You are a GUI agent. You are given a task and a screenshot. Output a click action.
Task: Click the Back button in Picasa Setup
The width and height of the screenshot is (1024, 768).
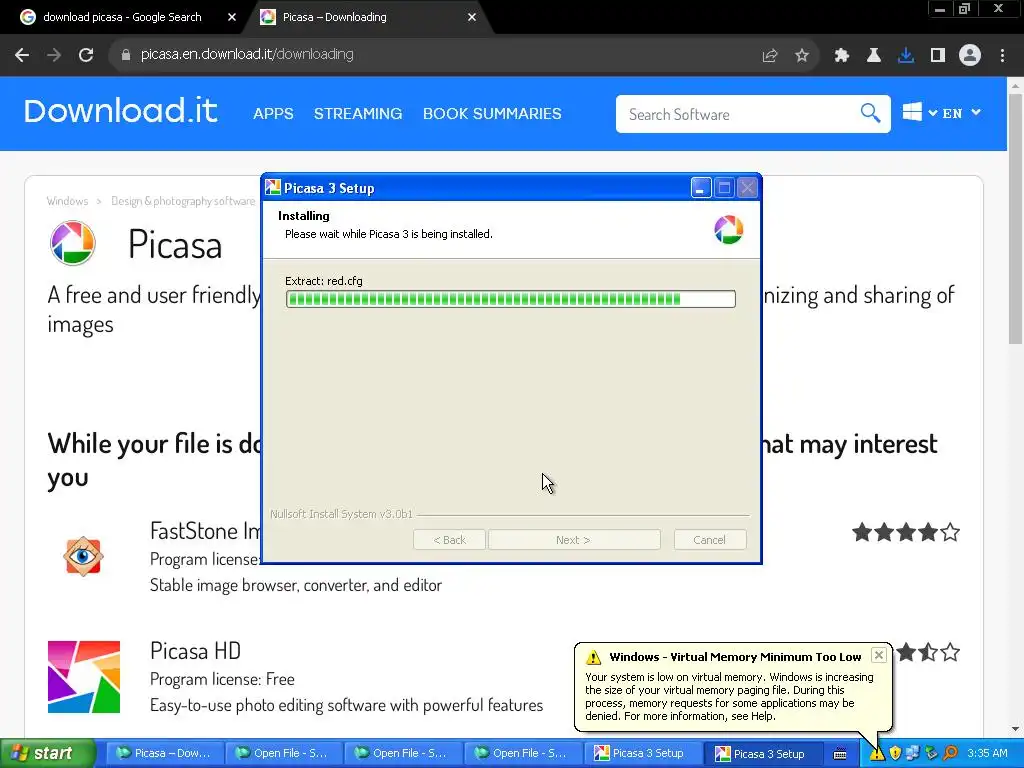coord(449,540)
